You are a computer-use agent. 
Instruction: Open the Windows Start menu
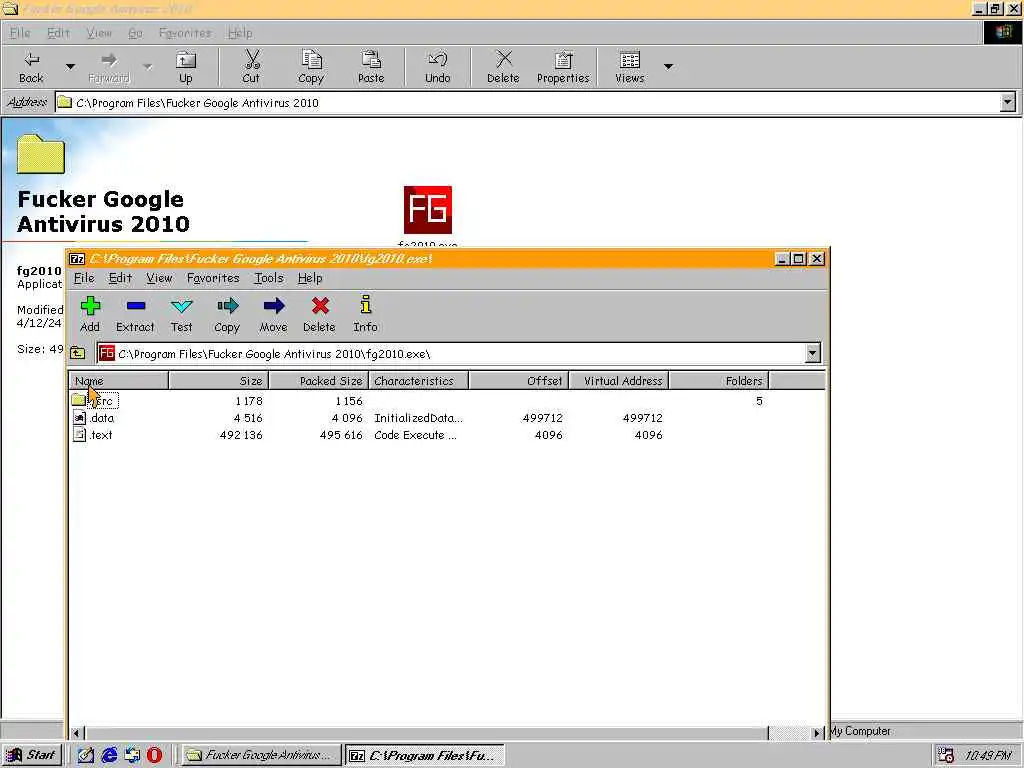click(x=32, y=755)
